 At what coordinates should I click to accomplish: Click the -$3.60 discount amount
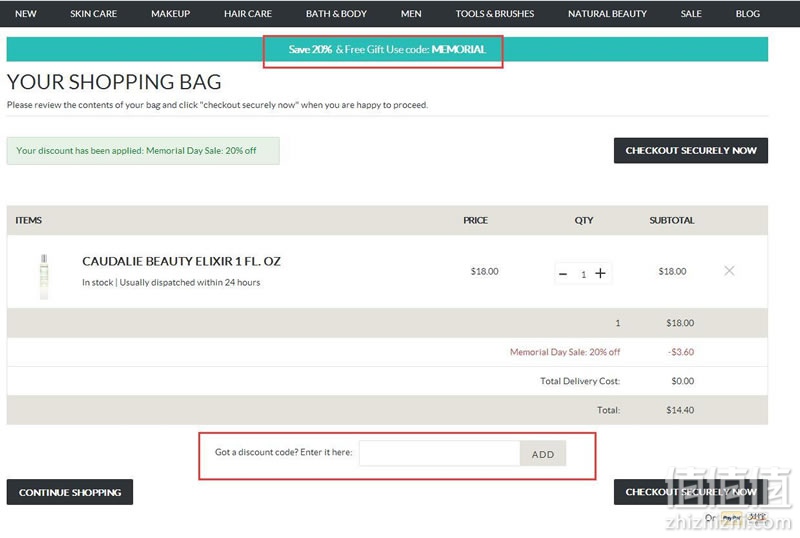click(x=681, y=352)
